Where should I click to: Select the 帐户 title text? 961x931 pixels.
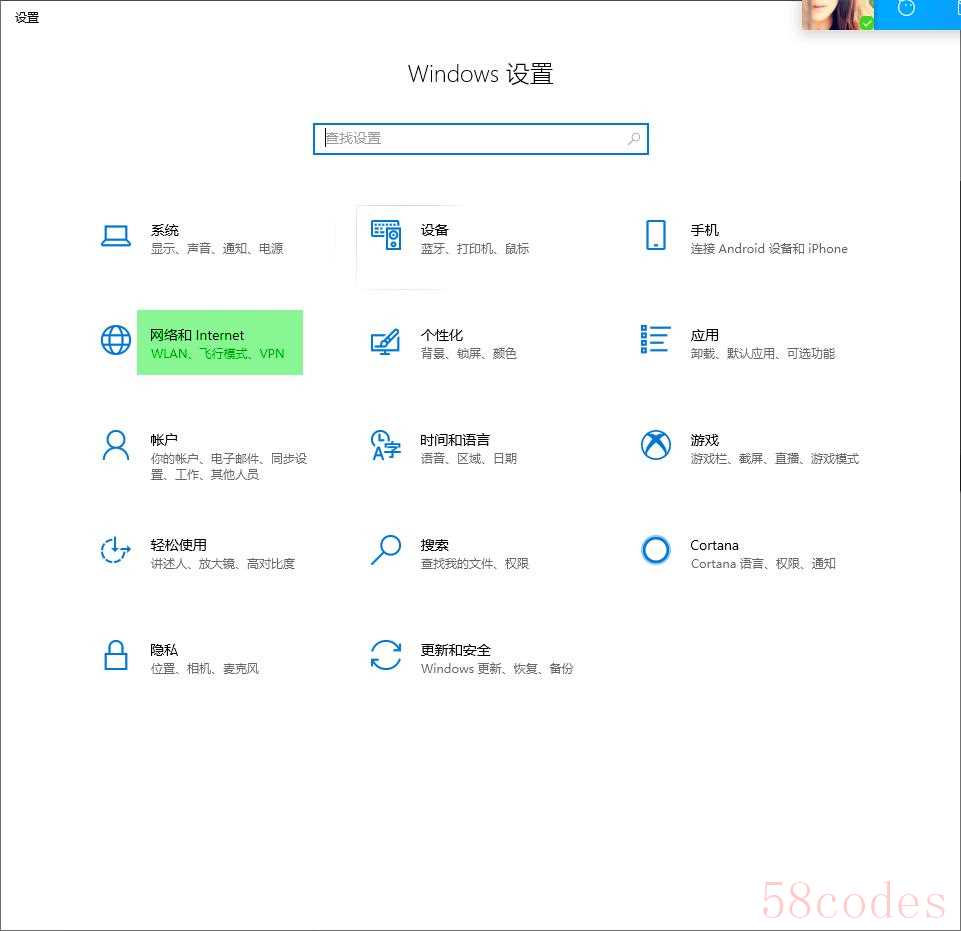click(x=164, y=440)
